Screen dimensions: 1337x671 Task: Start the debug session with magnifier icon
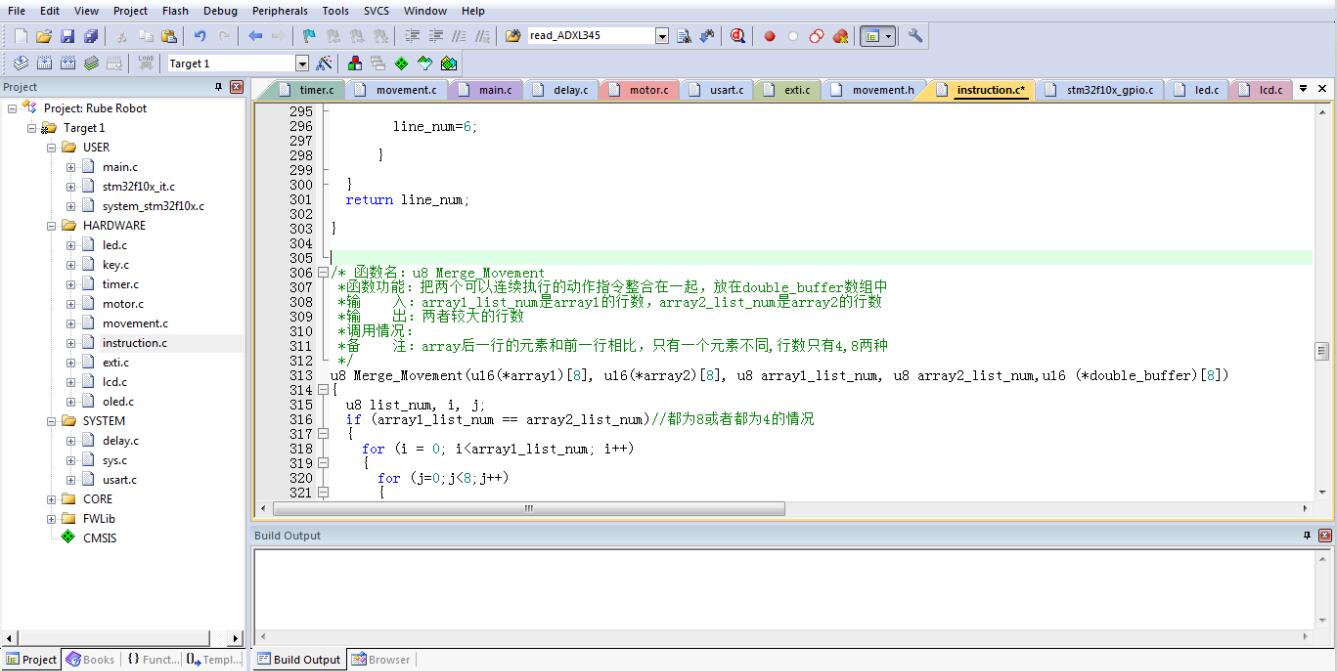[x=738, y=36]
